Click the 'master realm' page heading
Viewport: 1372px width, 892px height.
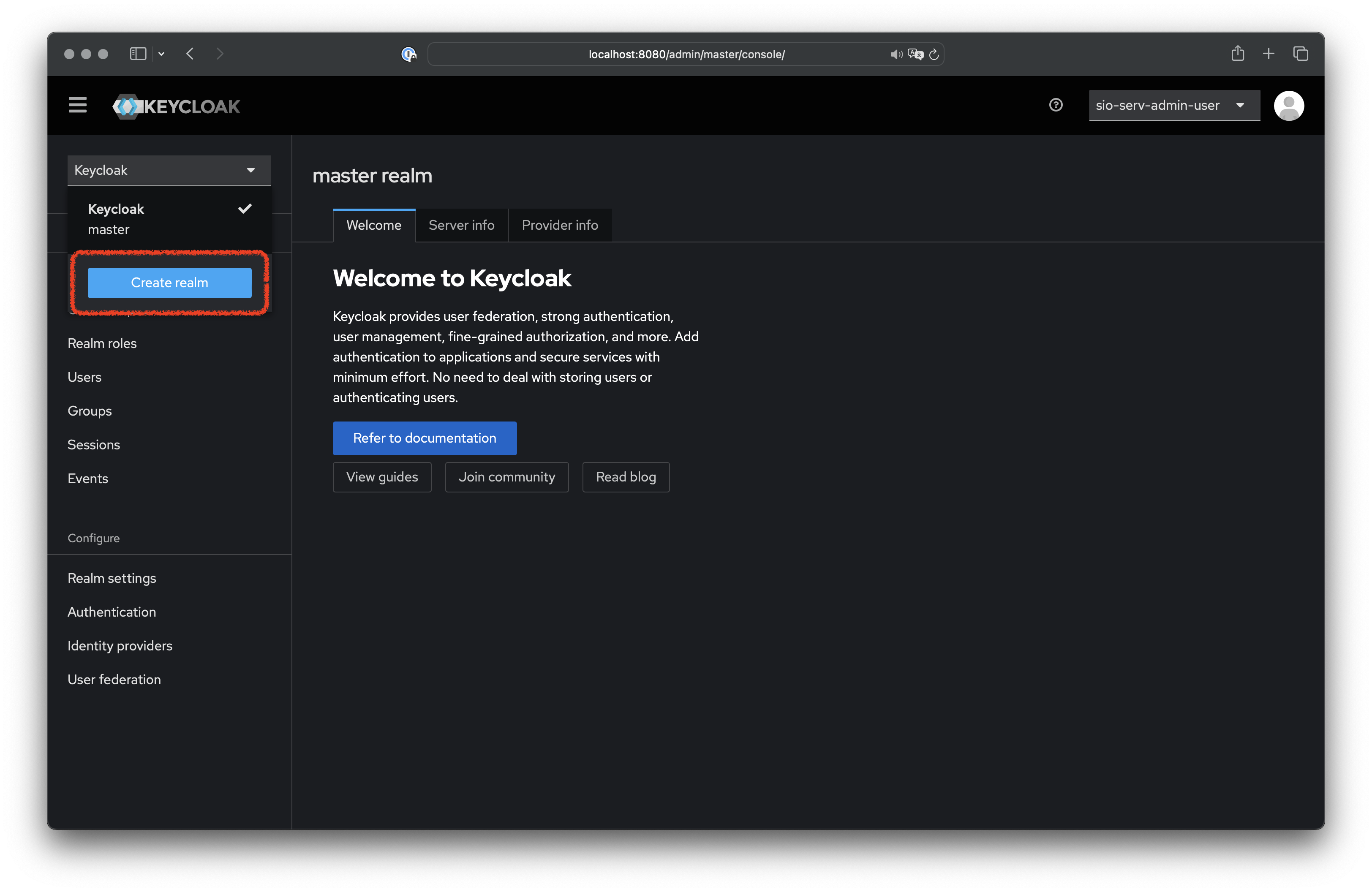tap(372, 176)
